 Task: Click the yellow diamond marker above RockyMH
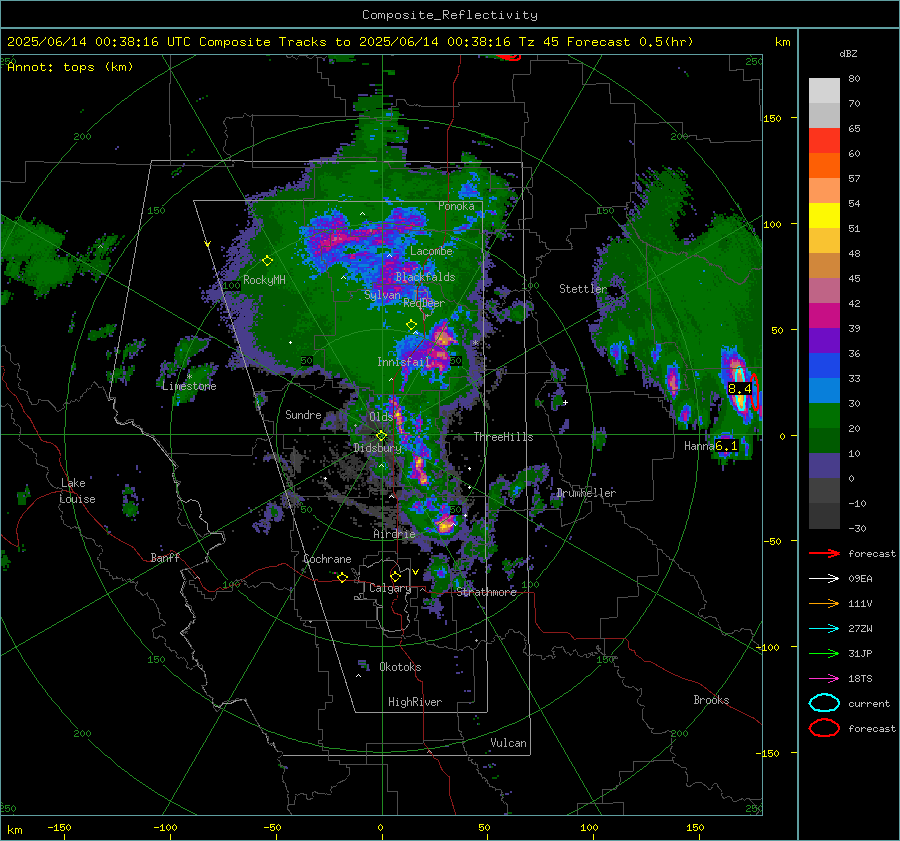(x=267, y=261)
